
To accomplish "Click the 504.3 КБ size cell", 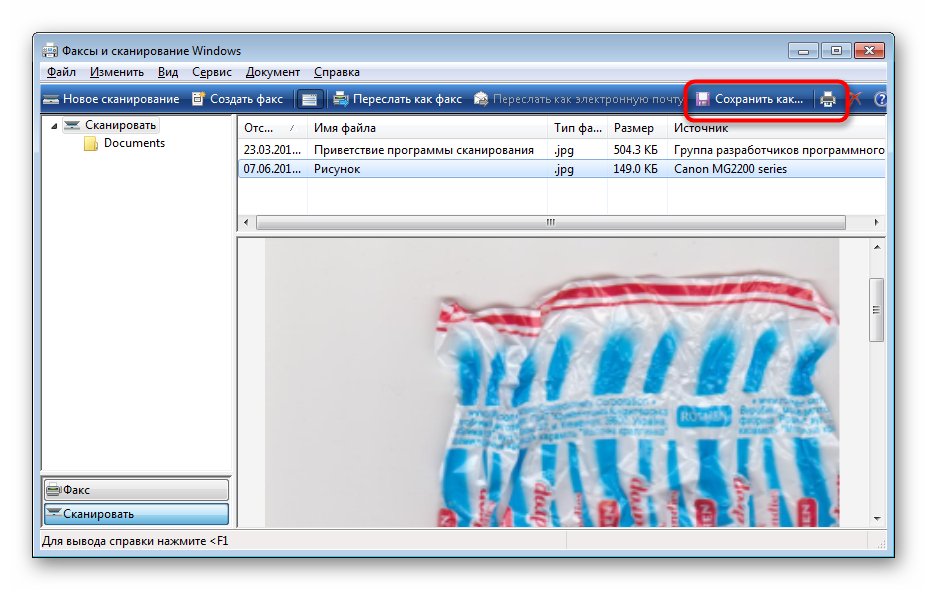I will tap(636, 150).
